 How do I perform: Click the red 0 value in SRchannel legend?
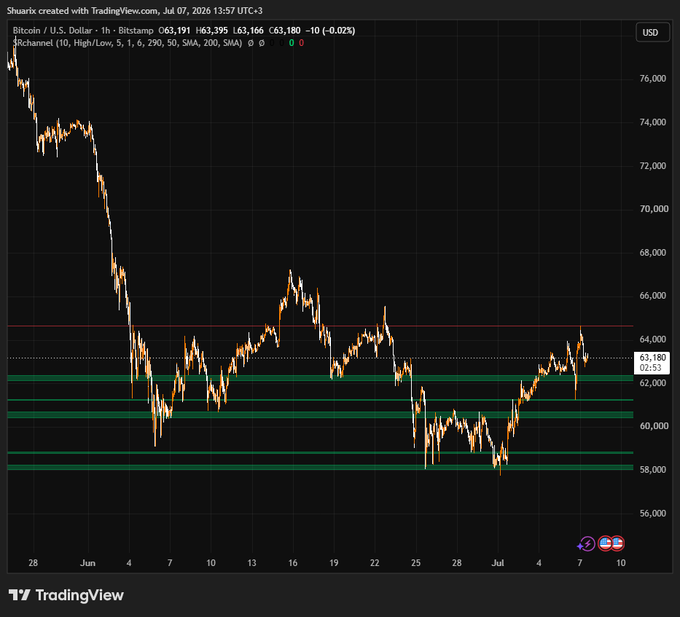tap(301, 43)
